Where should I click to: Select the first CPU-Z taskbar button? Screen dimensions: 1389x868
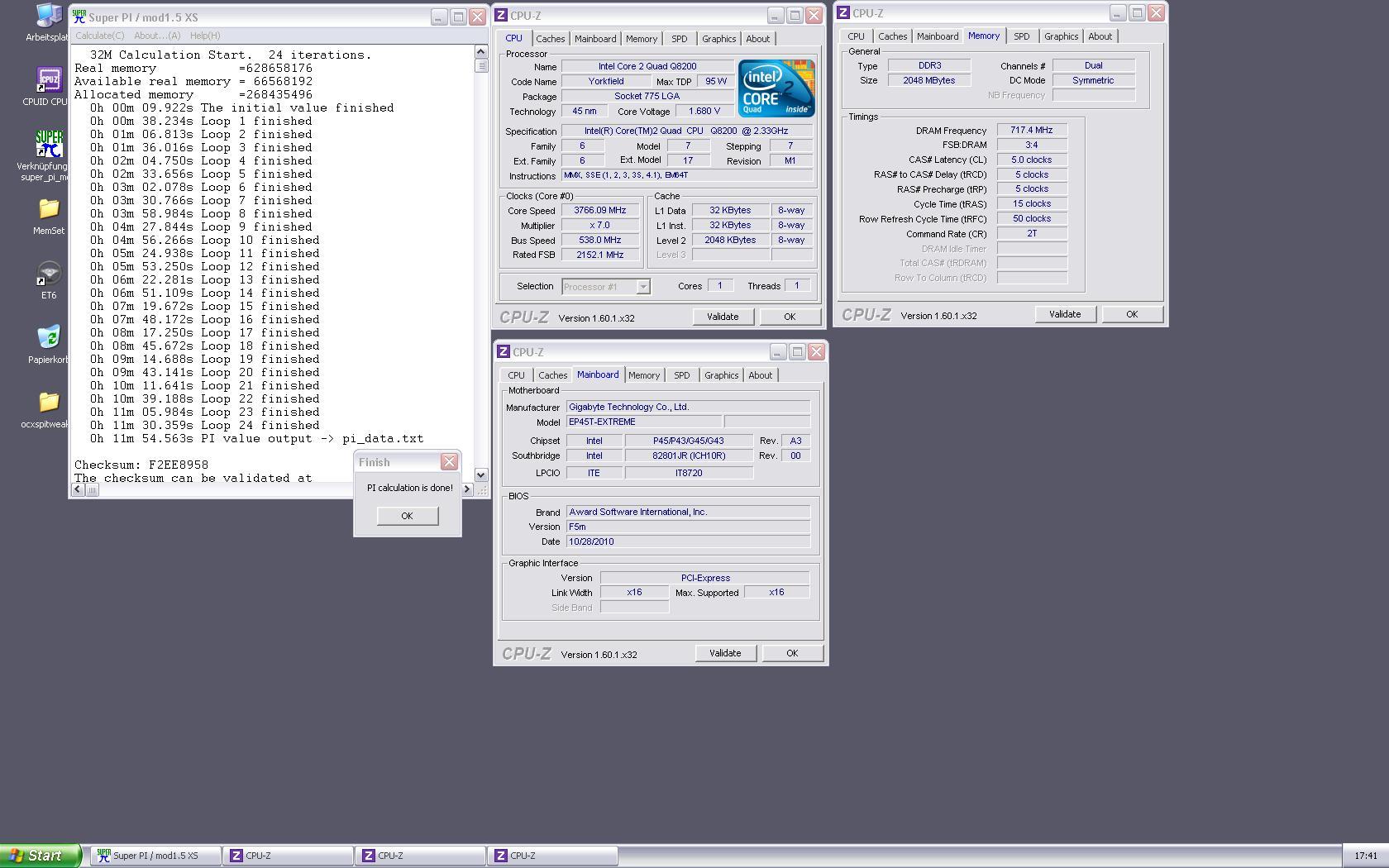point(288,856)
